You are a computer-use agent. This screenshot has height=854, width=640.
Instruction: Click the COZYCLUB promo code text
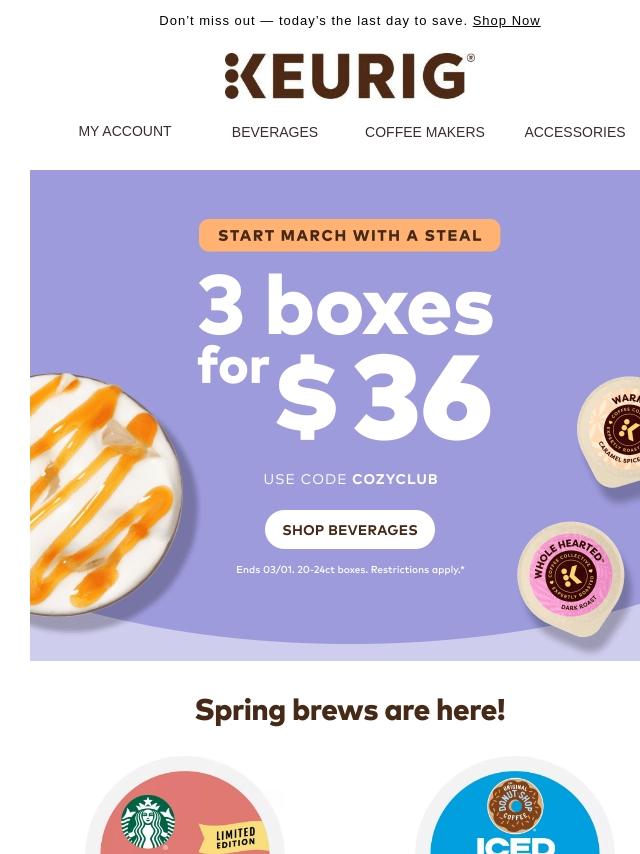pyautogui.click(x=394, y=479)
